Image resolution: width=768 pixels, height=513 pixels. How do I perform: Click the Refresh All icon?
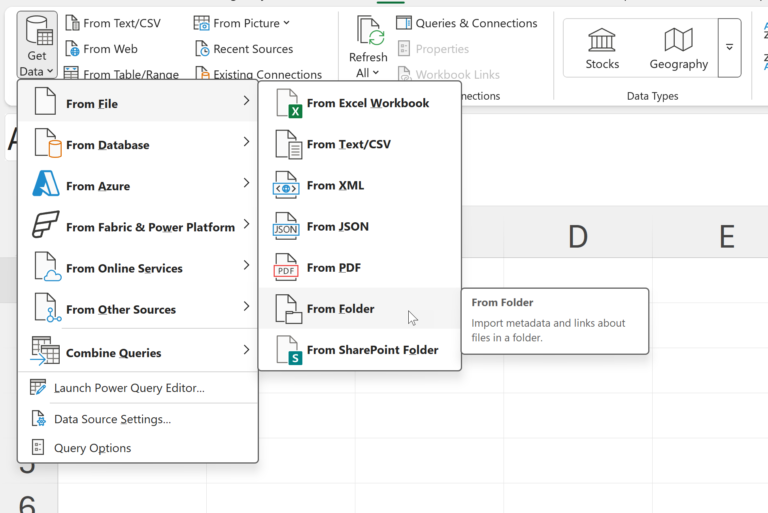pyautogui.click(x=369, y=32)
